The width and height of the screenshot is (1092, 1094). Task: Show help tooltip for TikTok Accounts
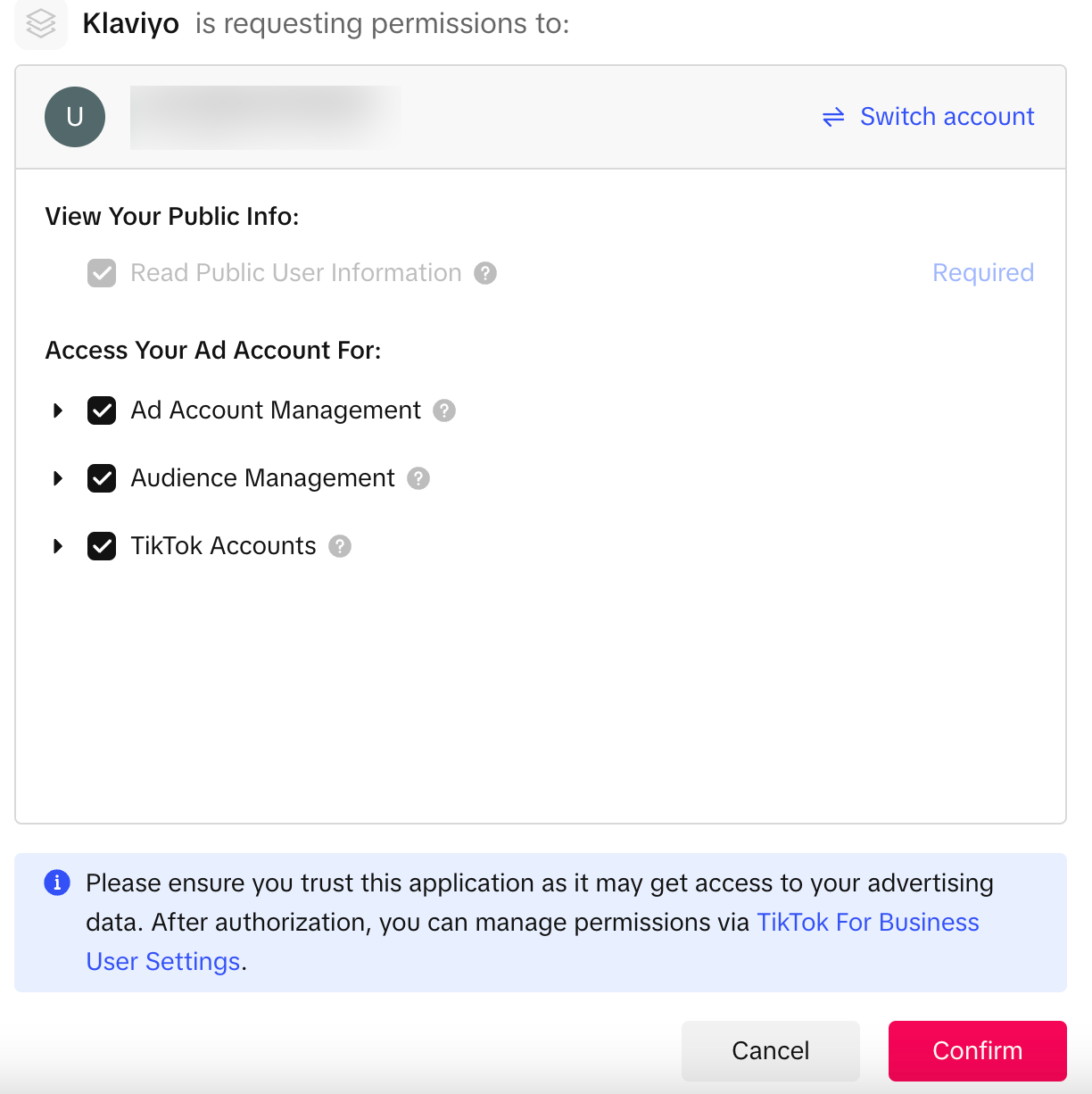340,546
